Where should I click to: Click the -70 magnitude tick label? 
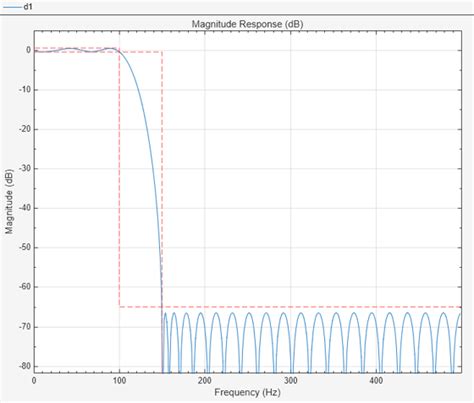24,327
